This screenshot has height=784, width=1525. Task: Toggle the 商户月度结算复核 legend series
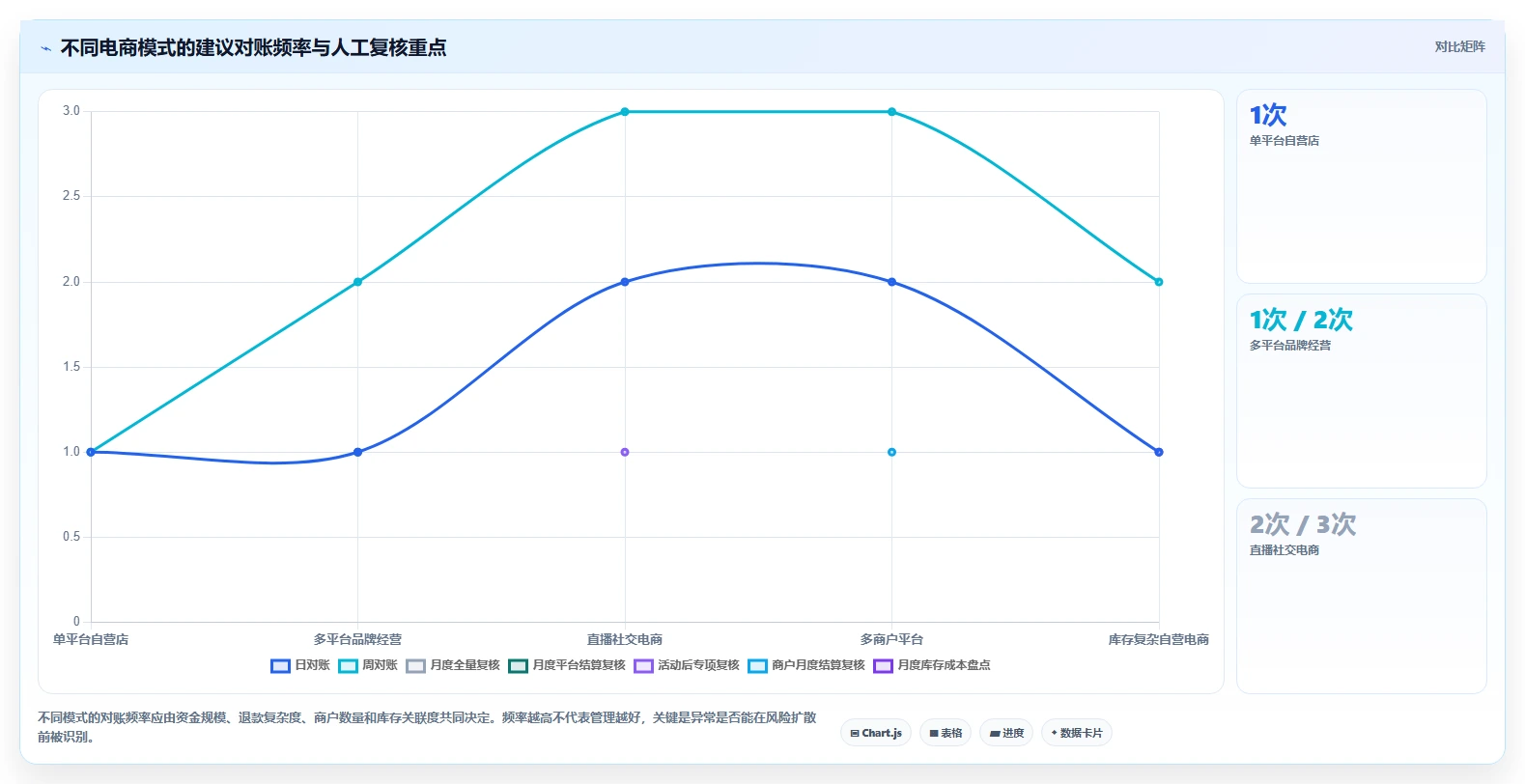(x=806, y=665)
